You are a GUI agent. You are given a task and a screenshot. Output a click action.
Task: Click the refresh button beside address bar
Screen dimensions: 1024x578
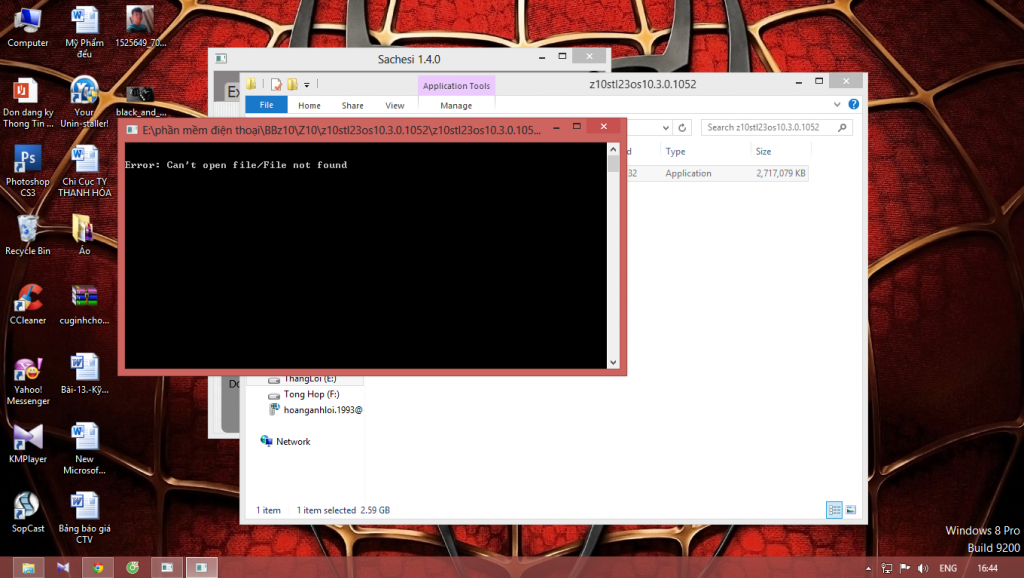(681, 128)
